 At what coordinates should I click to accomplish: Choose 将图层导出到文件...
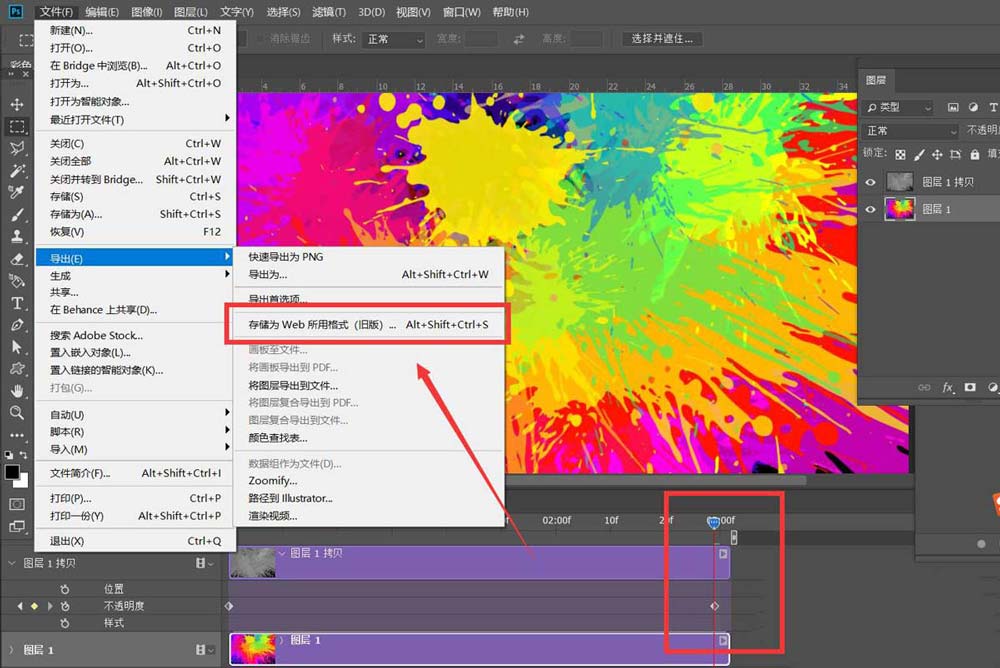click(x=368, y=385)
